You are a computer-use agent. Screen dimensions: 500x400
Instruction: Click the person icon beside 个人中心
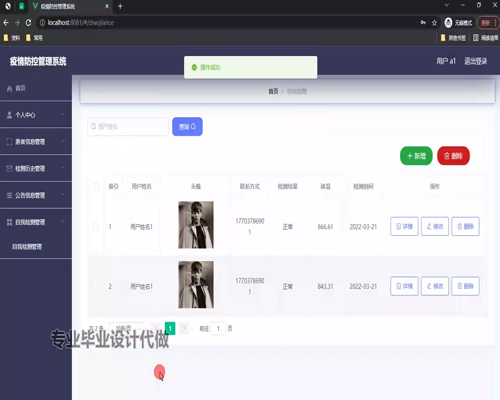pos(9,115)
